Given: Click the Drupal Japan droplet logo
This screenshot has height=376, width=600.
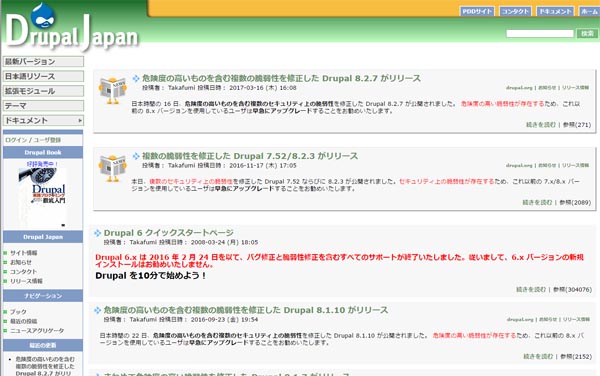Looking at the screenshot, I should [42, 16].
